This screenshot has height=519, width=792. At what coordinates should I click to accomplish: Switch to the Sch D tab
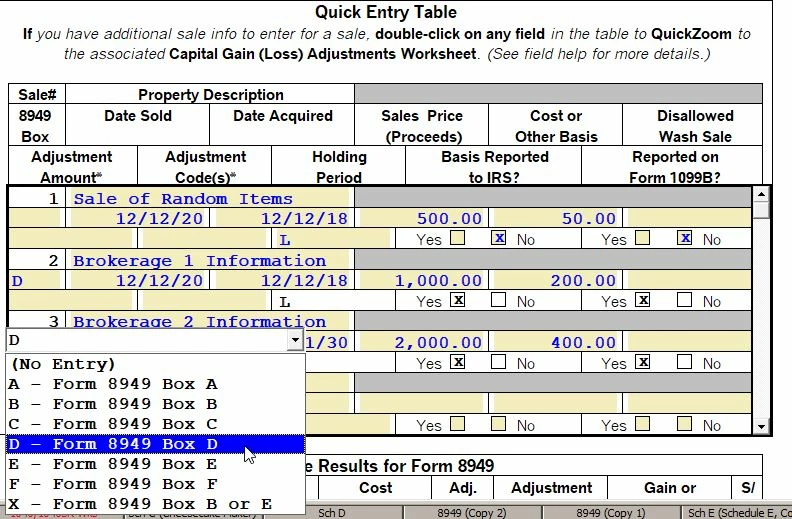click(x=331, y=513)
